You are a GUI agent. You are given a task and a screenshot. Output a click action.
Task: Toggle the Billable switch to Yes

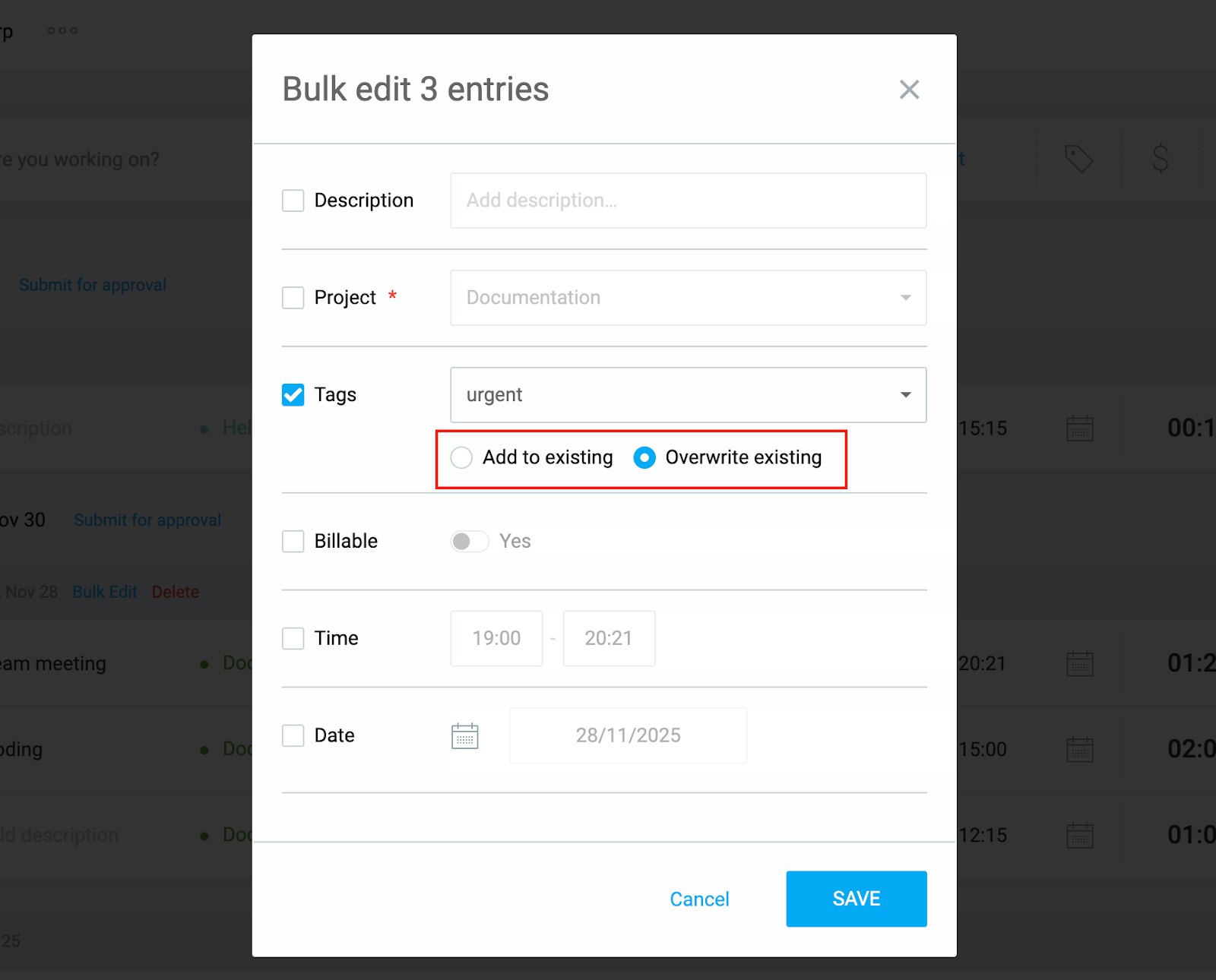(469, 541)
